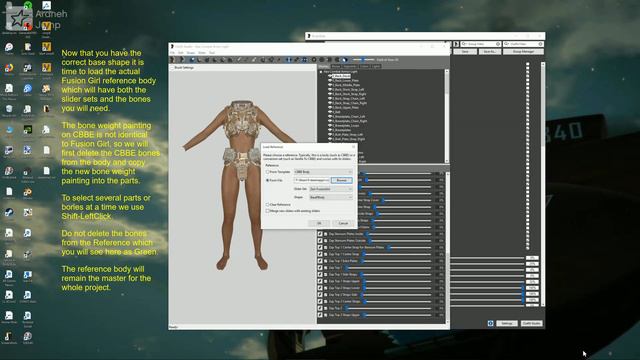This screenshot has width=640, height=360.
Task: Open Group Manager in BodySlide
Action: pos(523,52)
